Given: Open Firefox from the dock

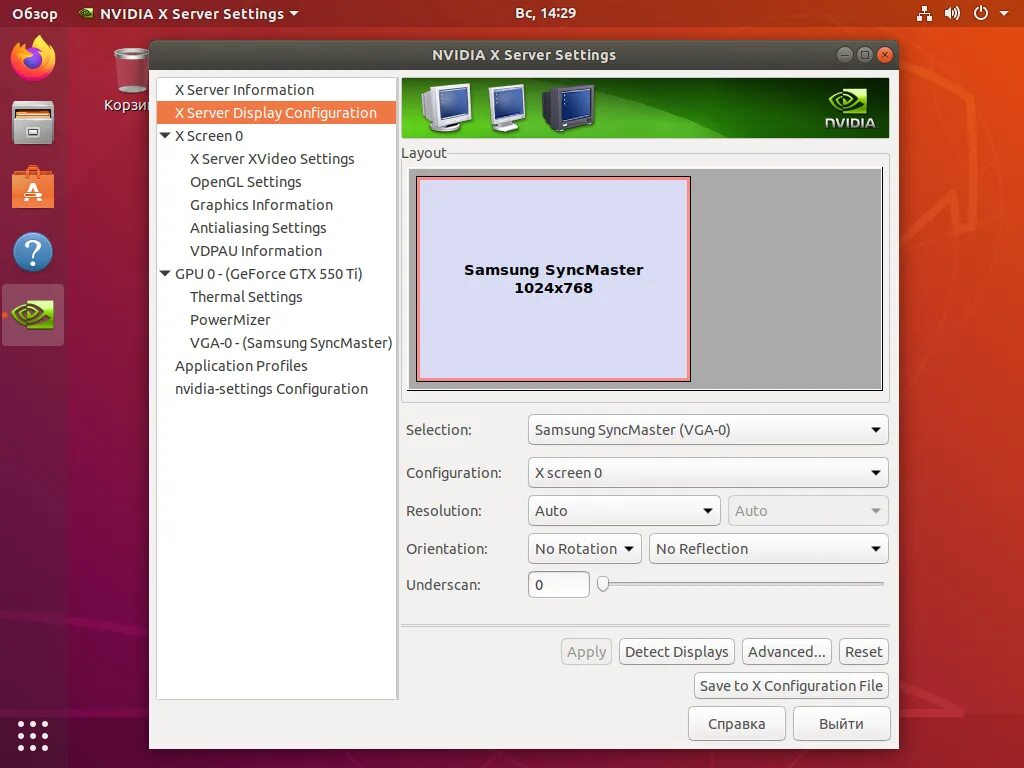Looking at the screenshot, I should (33, 59).
